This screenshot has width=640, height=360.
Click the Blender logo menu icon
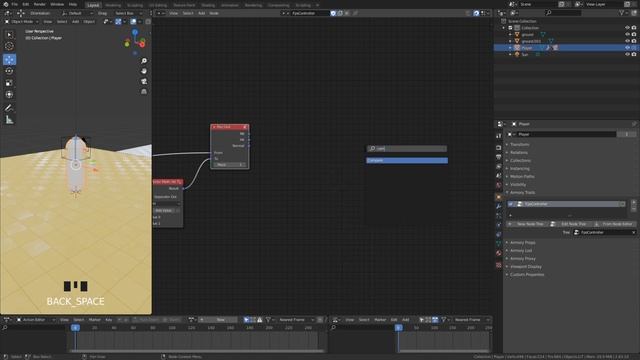[6, 4]
